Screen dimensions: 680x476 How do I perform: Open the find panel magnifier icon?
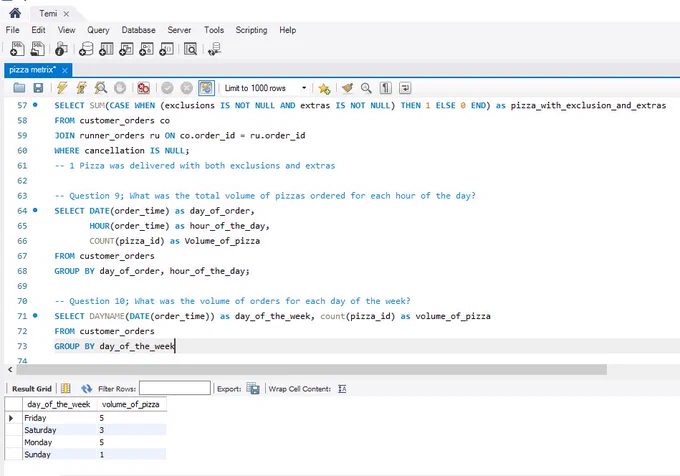coord(366,88)
